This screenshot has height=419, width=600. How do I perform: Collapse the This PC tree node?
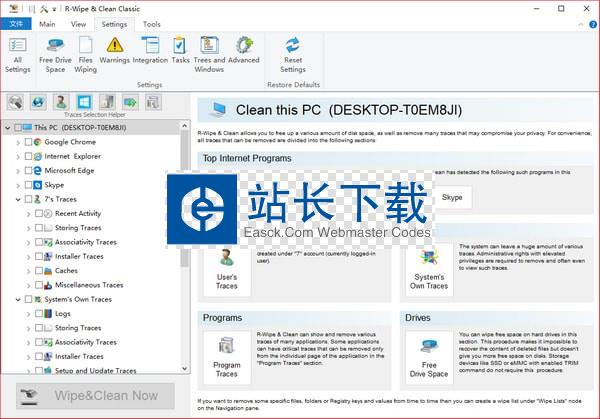[8, 128]
